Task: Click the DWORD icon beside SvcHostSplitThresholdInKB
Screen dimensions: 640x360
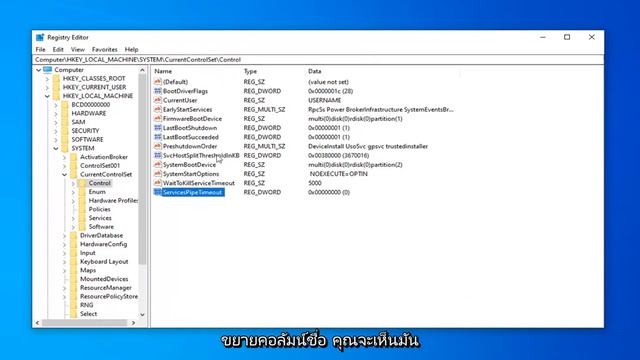Action: [x=158, y=155]
